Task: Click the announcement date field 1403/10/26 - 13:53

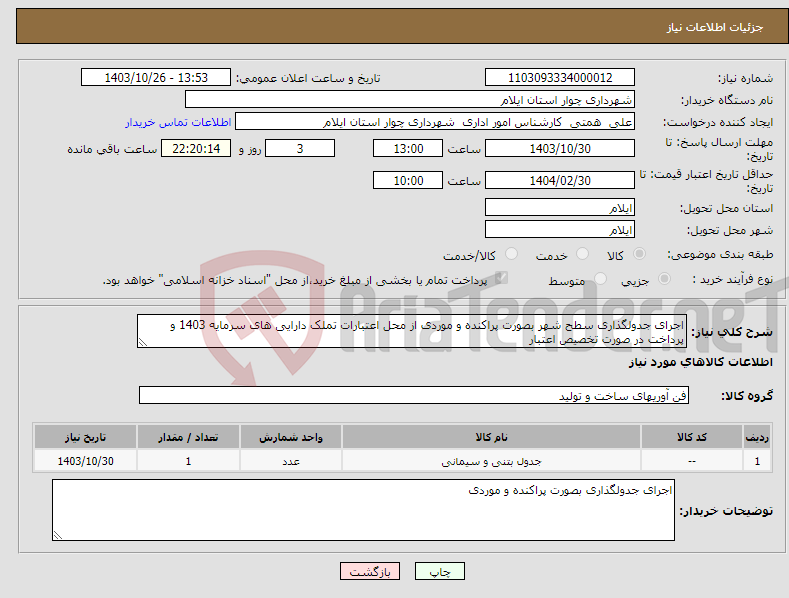Action: tap(155, 78)
